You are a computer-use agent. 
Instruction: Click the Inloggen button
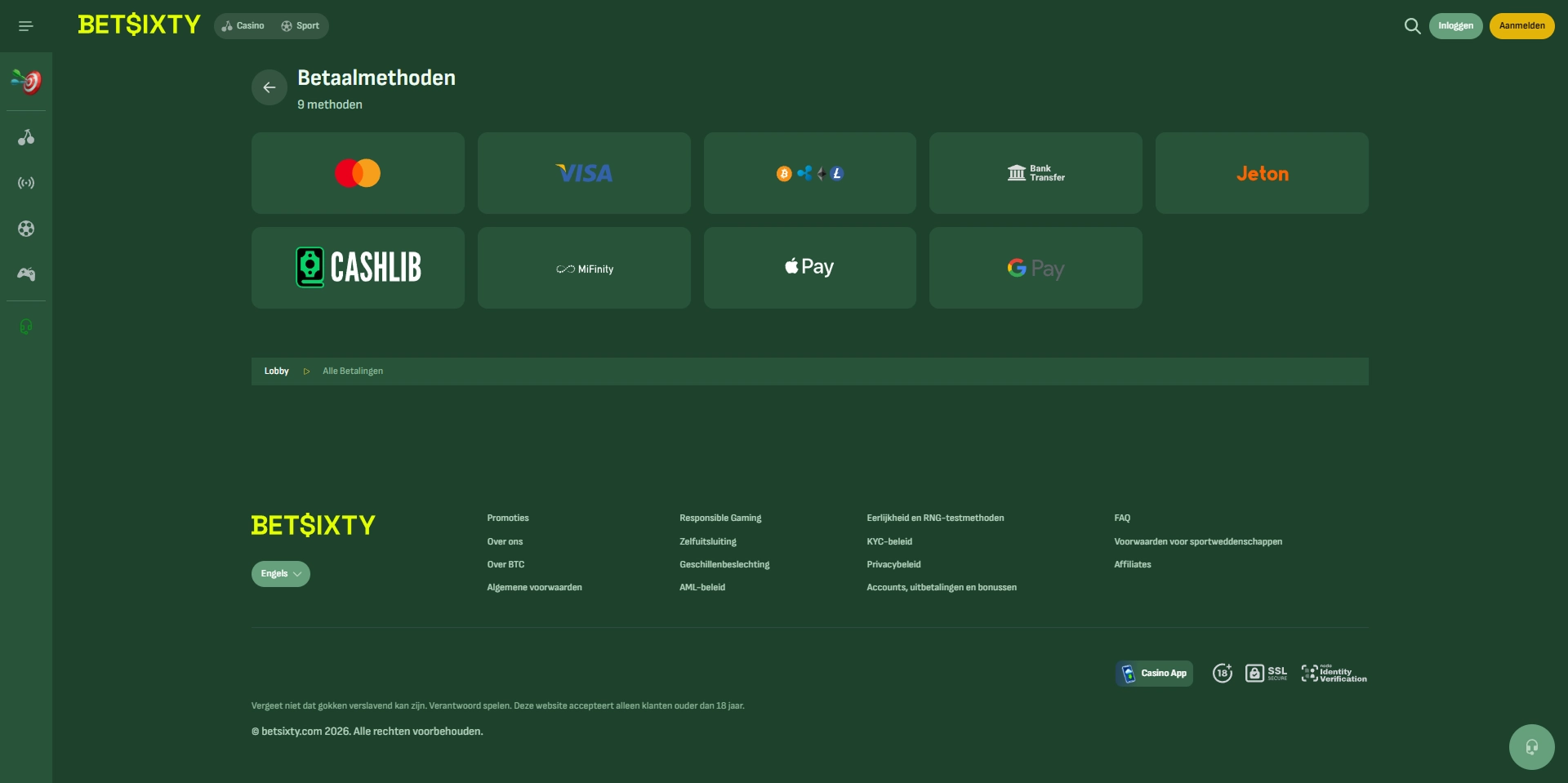(1456, 26)
